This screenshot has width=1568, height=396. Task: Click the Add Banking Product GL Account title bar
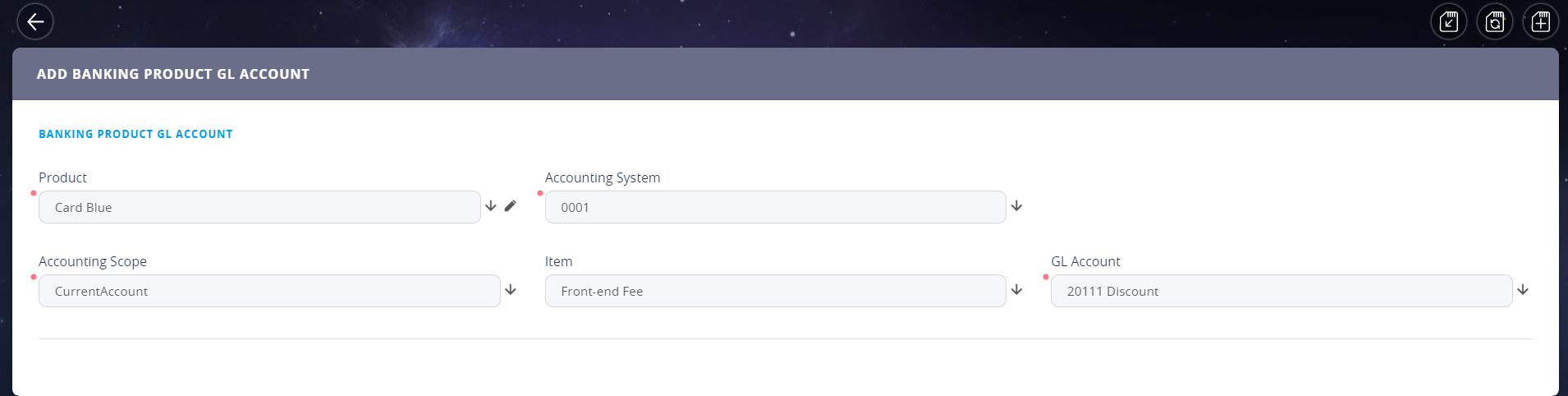[x=173, y=74]
